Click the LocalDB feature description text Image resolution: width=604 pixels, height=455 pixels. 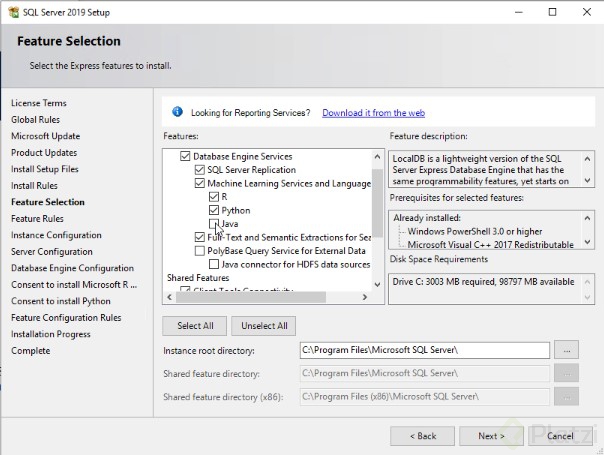pyautogui.click(x=480, y=170)
